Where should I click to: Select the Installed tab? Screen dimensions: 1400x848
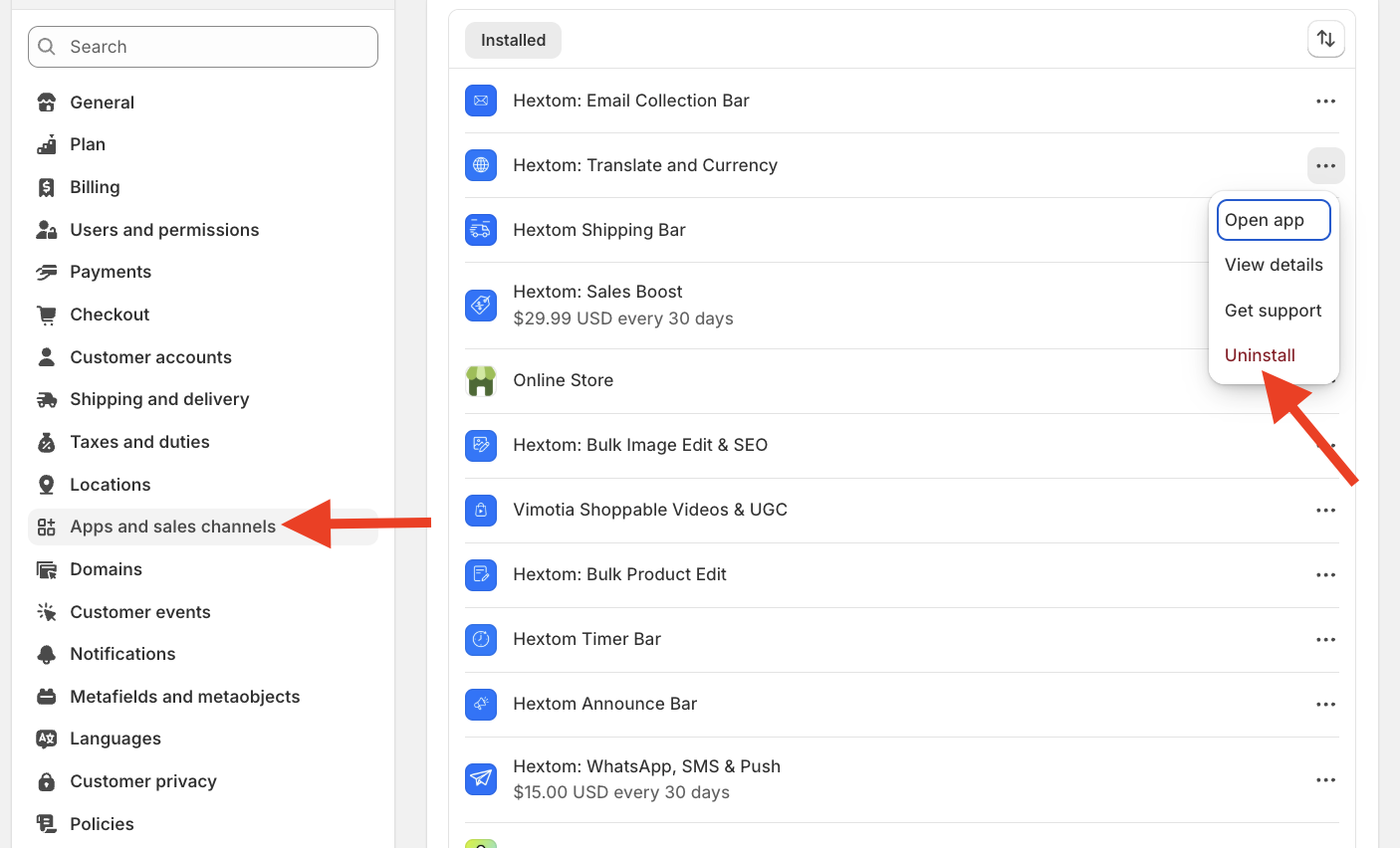(513, 40)
